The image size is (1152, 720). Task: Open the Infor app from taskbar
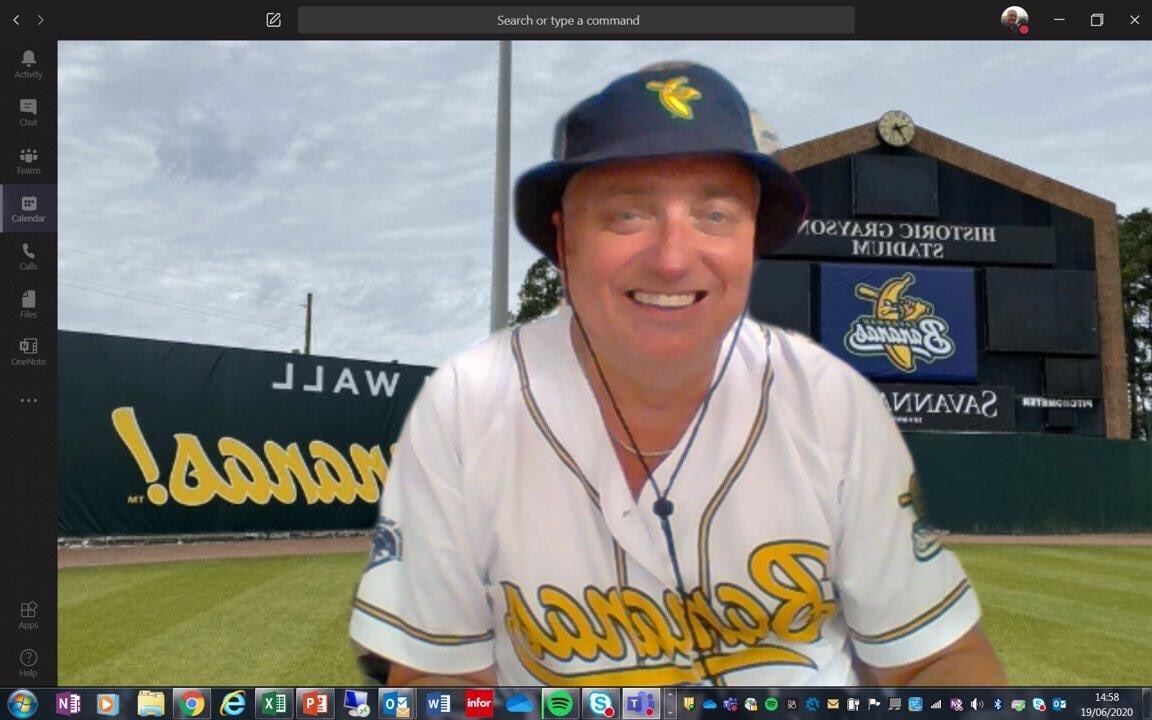(479, 704)
